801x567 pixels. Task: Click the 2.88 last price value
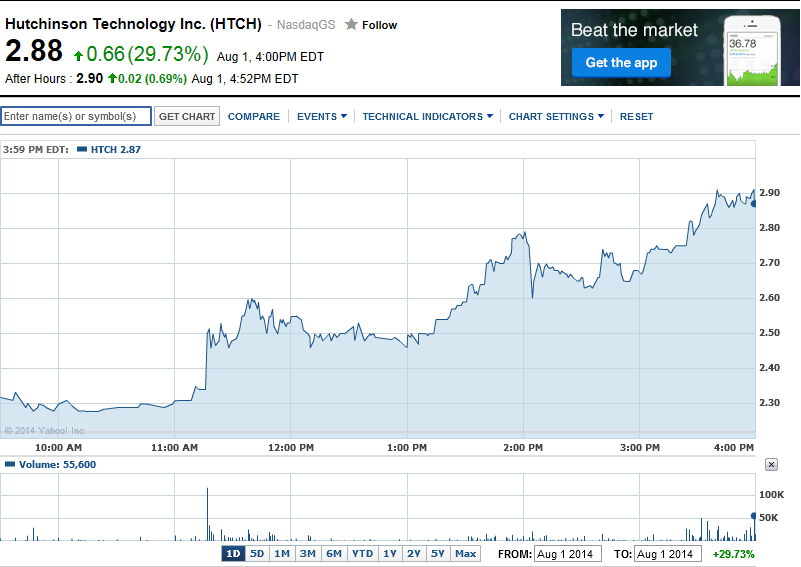click(34, 51)
